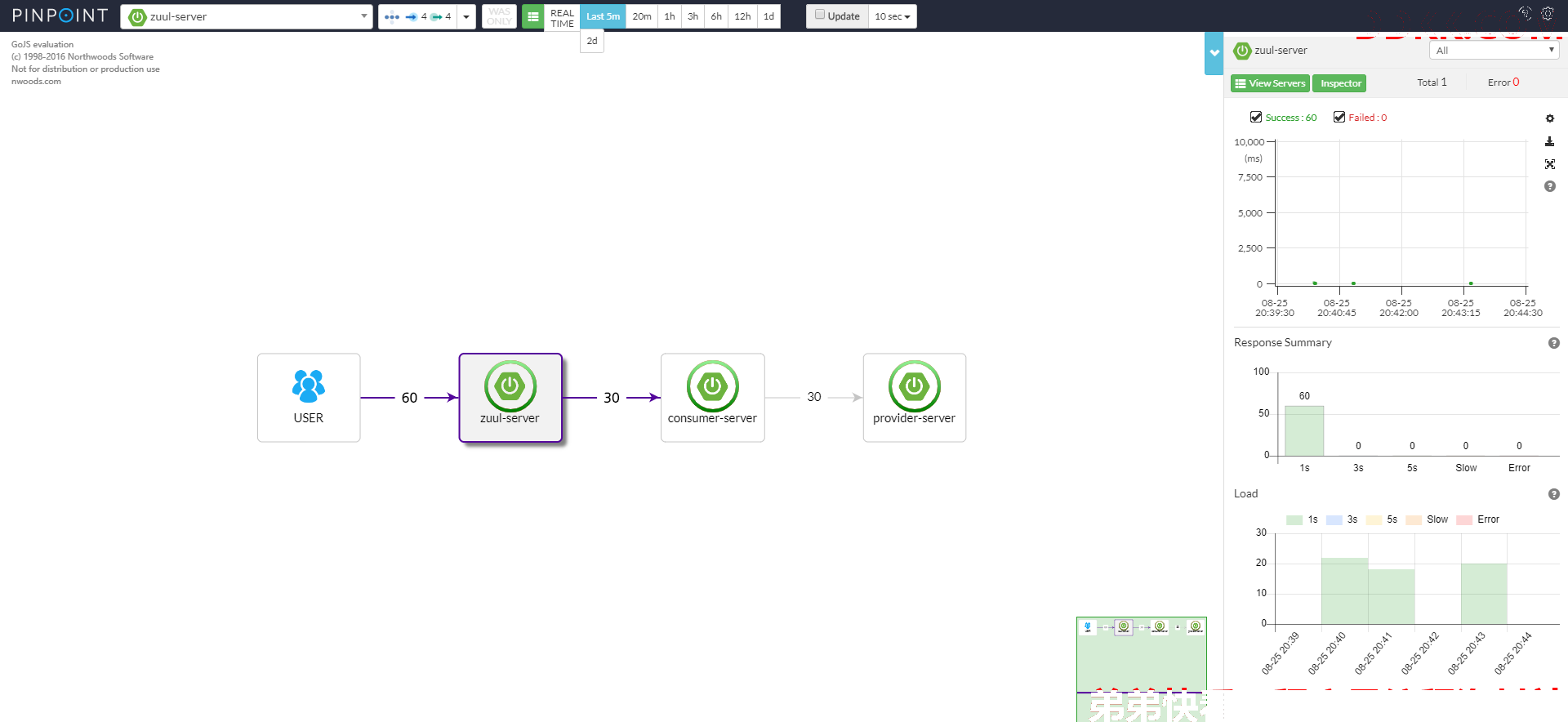
Task: Click the server map overview minimap thumbnail
Action: (1141, 669)
